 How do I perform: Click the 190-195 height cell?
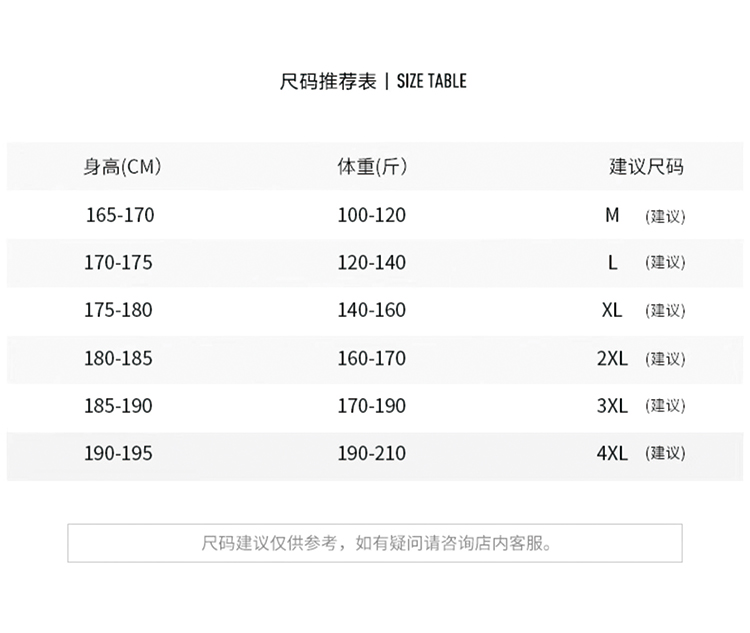[x=119, y=453]
